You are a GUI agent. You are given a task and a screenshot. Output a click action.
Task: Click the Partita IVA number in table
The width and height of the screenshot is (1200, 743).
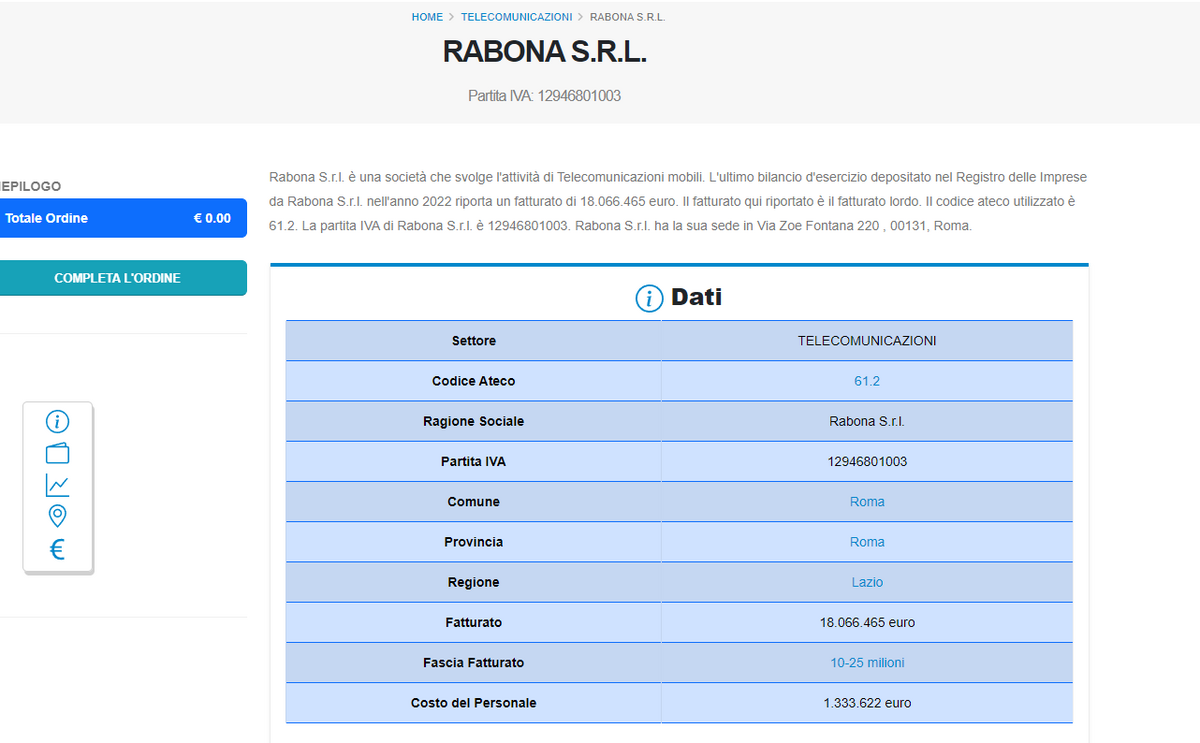click(867, 462)
